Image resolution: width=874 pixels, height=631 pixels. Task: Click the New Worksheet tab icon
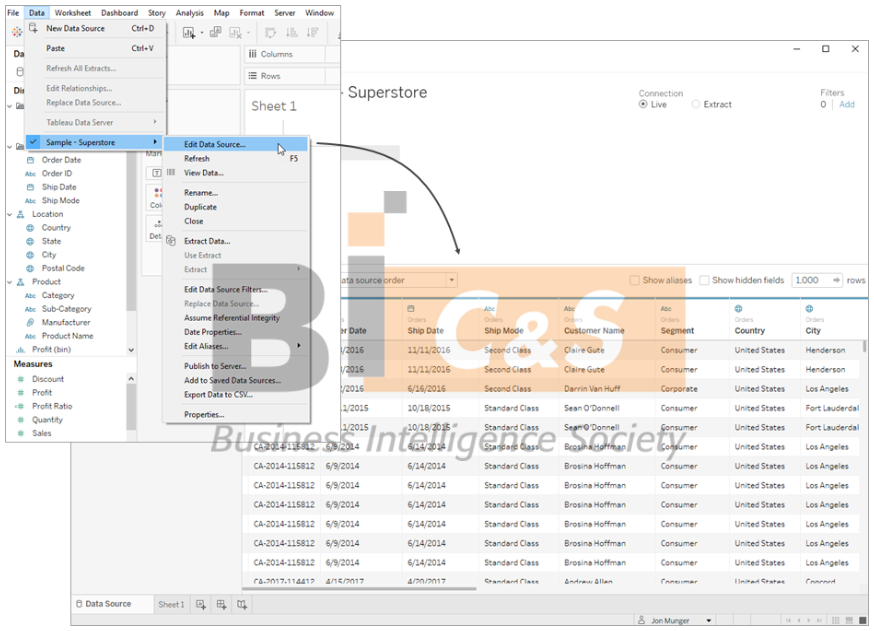201,604
